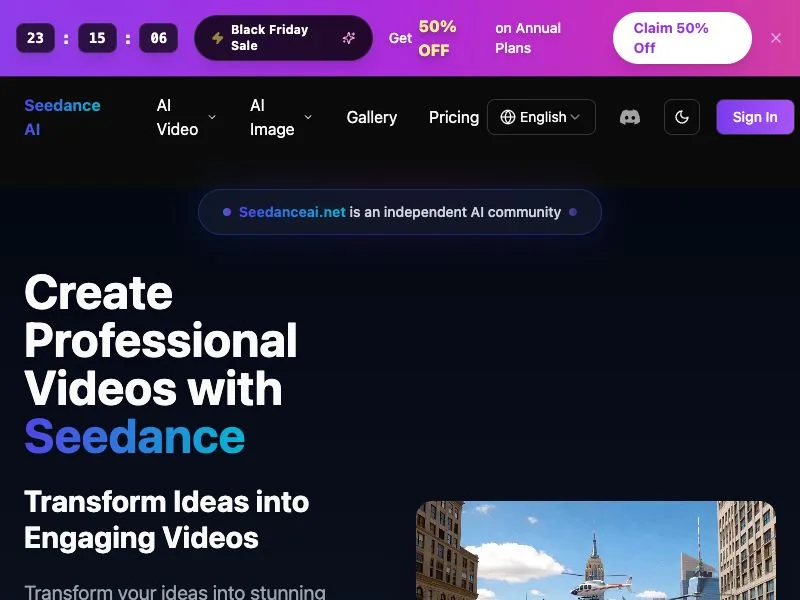Click 'Transform Ideas into Engaging Videos' heading
Screen dimensions: 800x600
(x=166, y=519)
